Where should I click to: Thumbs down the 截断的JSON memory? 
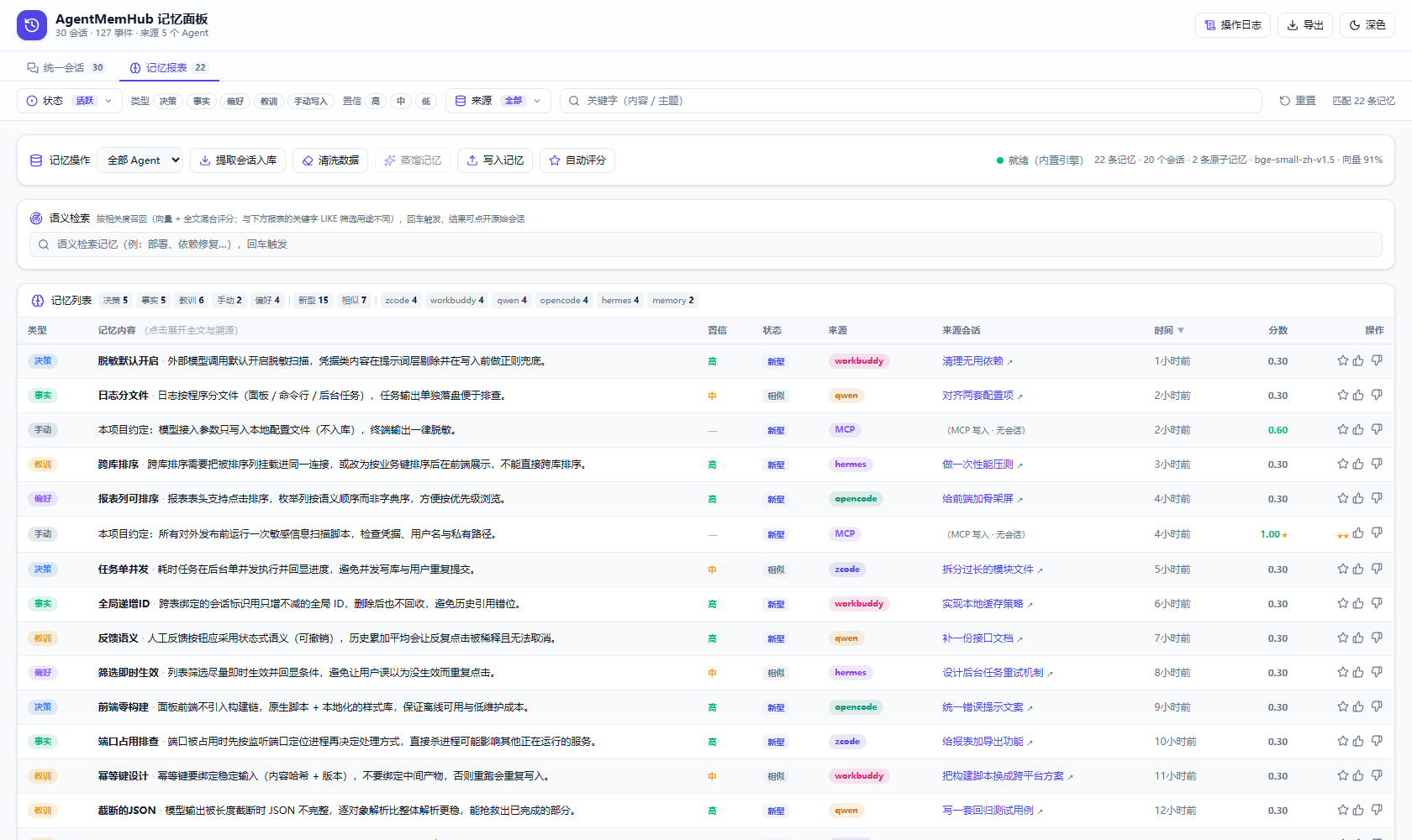[1377, 810]
